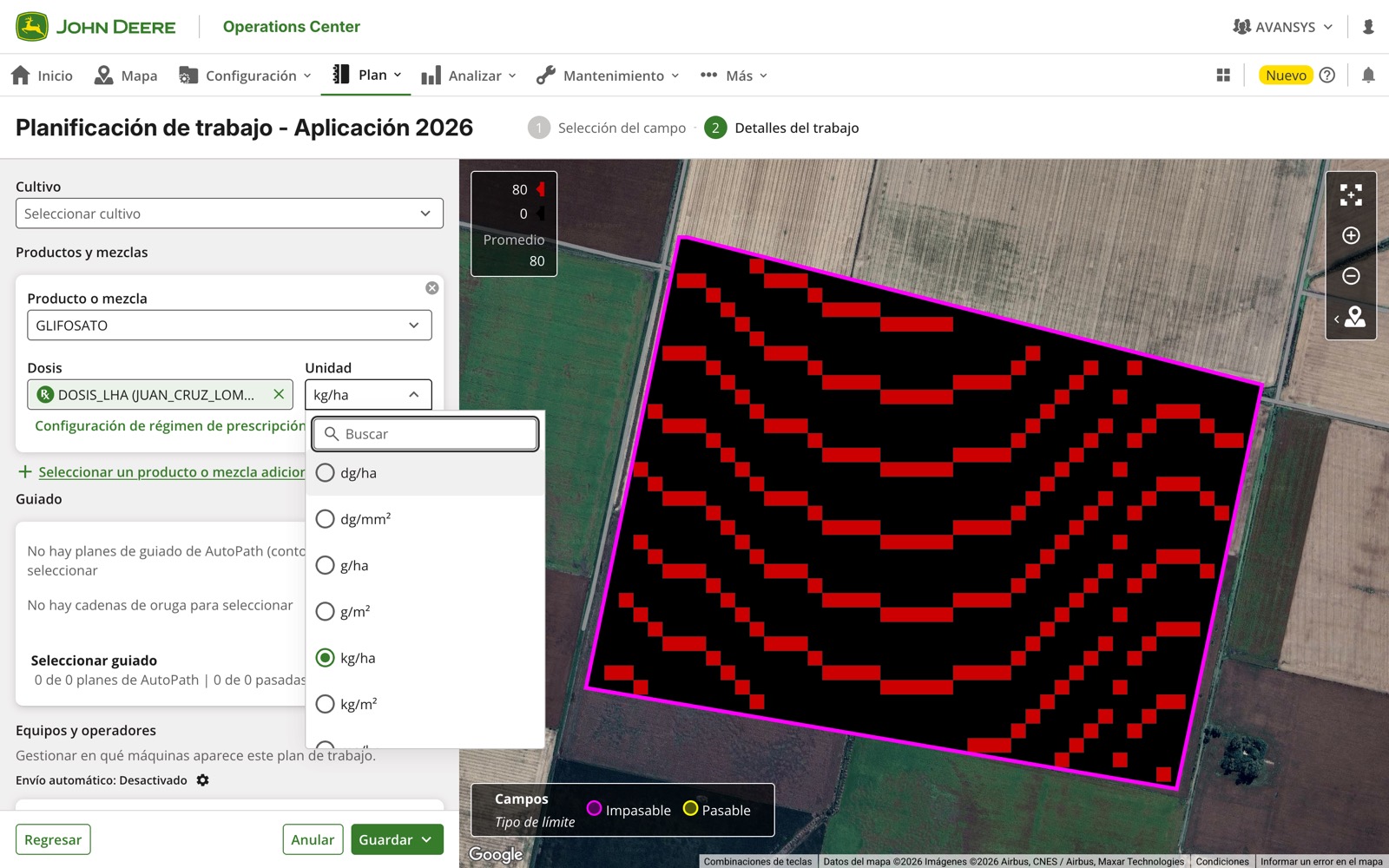Go to Inicio home icon
Screen dimensions: 1389x868
[x=21, y=76]
